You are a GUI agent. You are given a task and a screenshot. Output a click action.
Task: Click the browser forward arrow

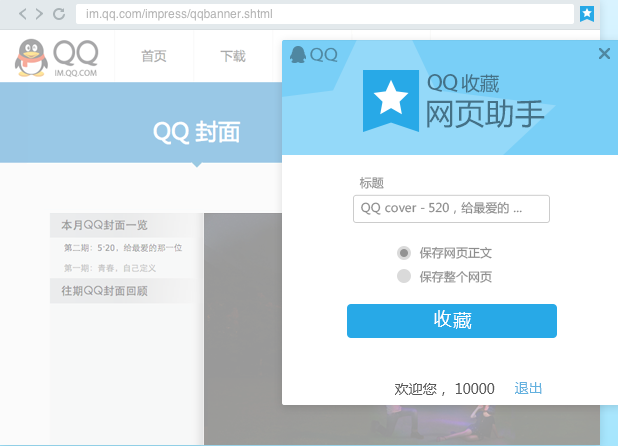click(x=39, y=14)
